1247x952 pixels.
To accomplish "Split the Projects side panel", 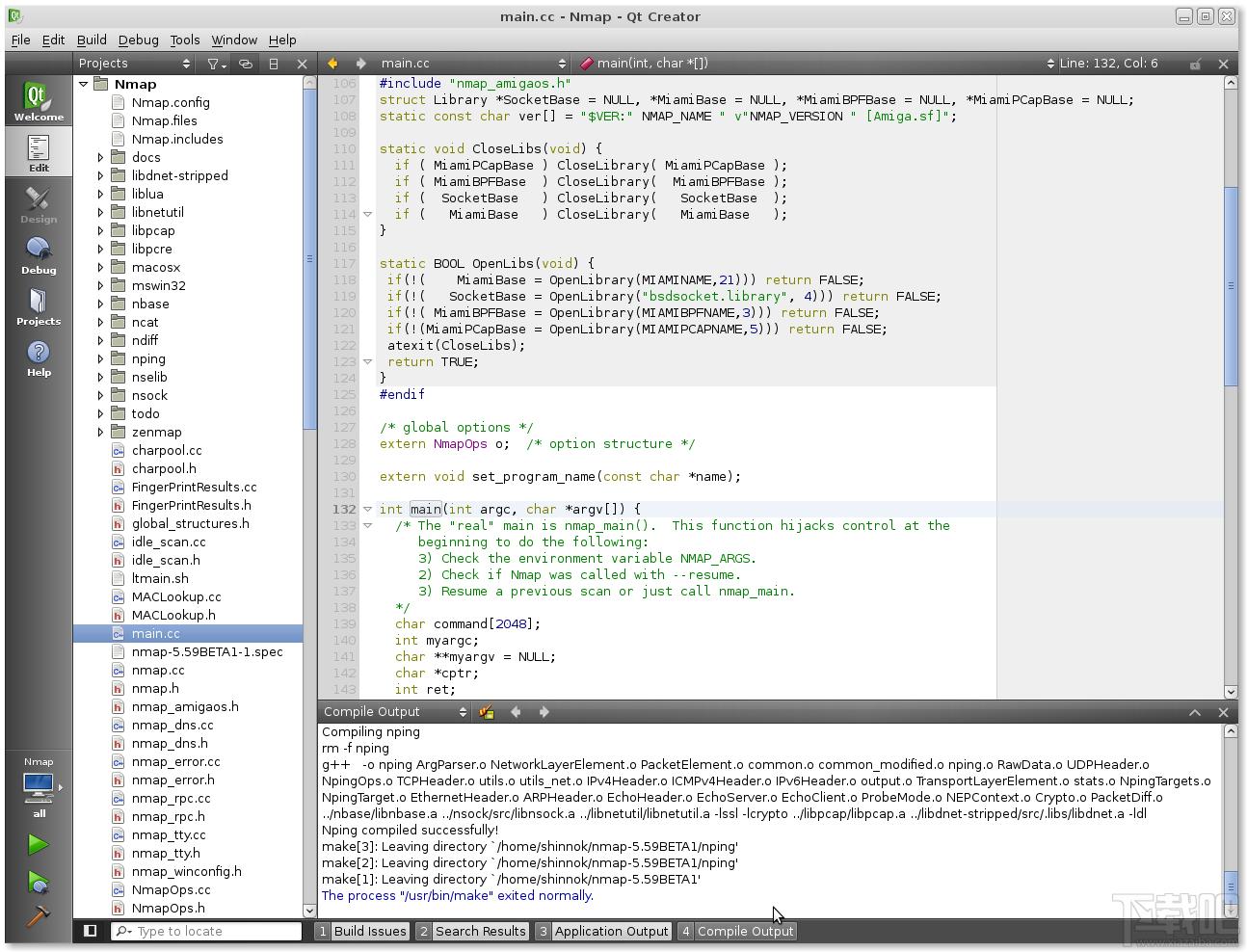I will [274, 64].
